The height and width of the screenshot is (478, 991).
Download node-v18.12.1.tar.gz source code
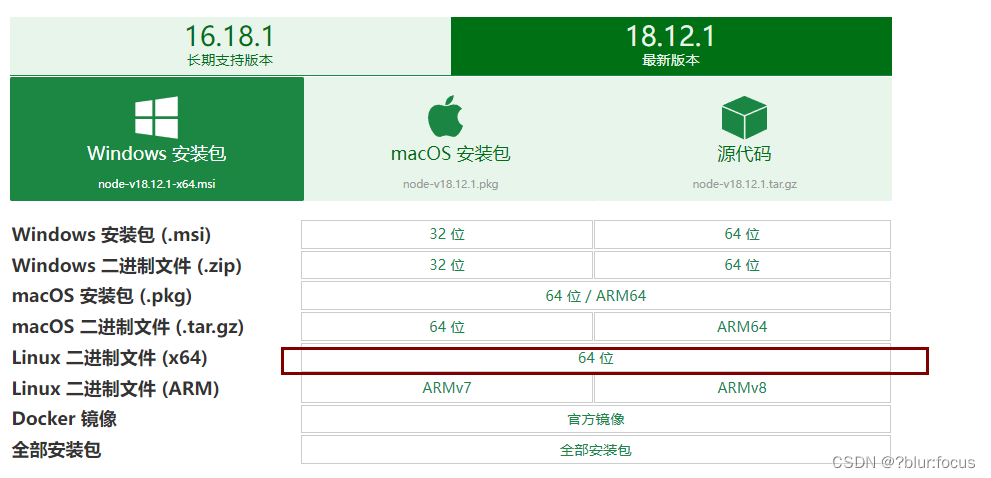tap(745, 139)
